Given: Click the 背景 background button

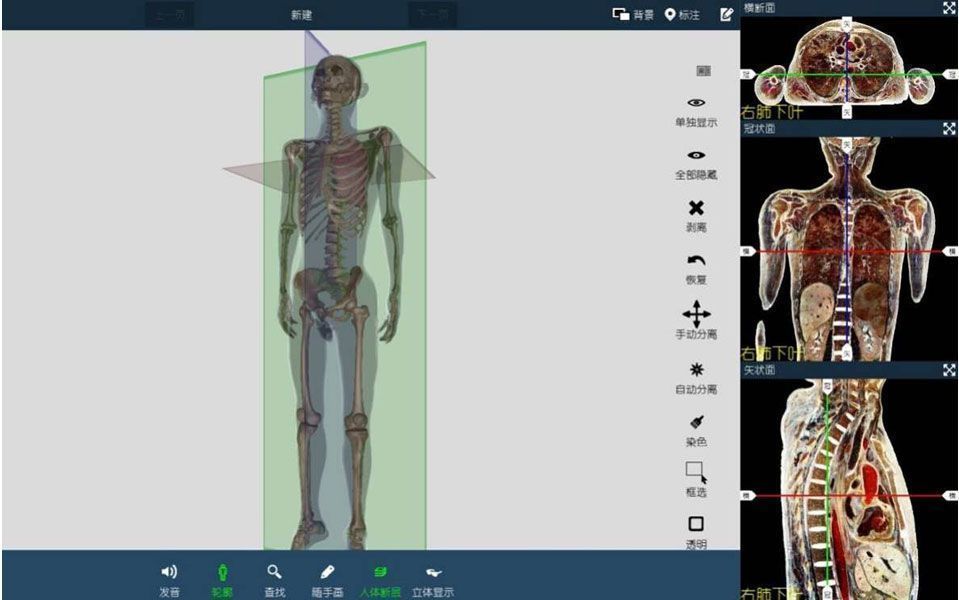Looking at the screenshot, I should [x=633, y=15].
